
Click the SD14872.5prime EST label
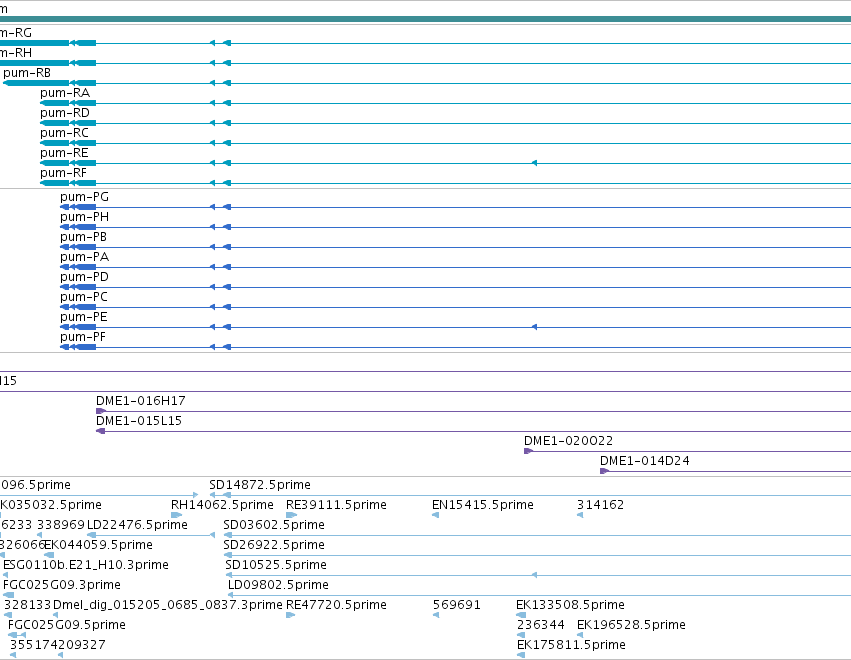coord(260,485)
